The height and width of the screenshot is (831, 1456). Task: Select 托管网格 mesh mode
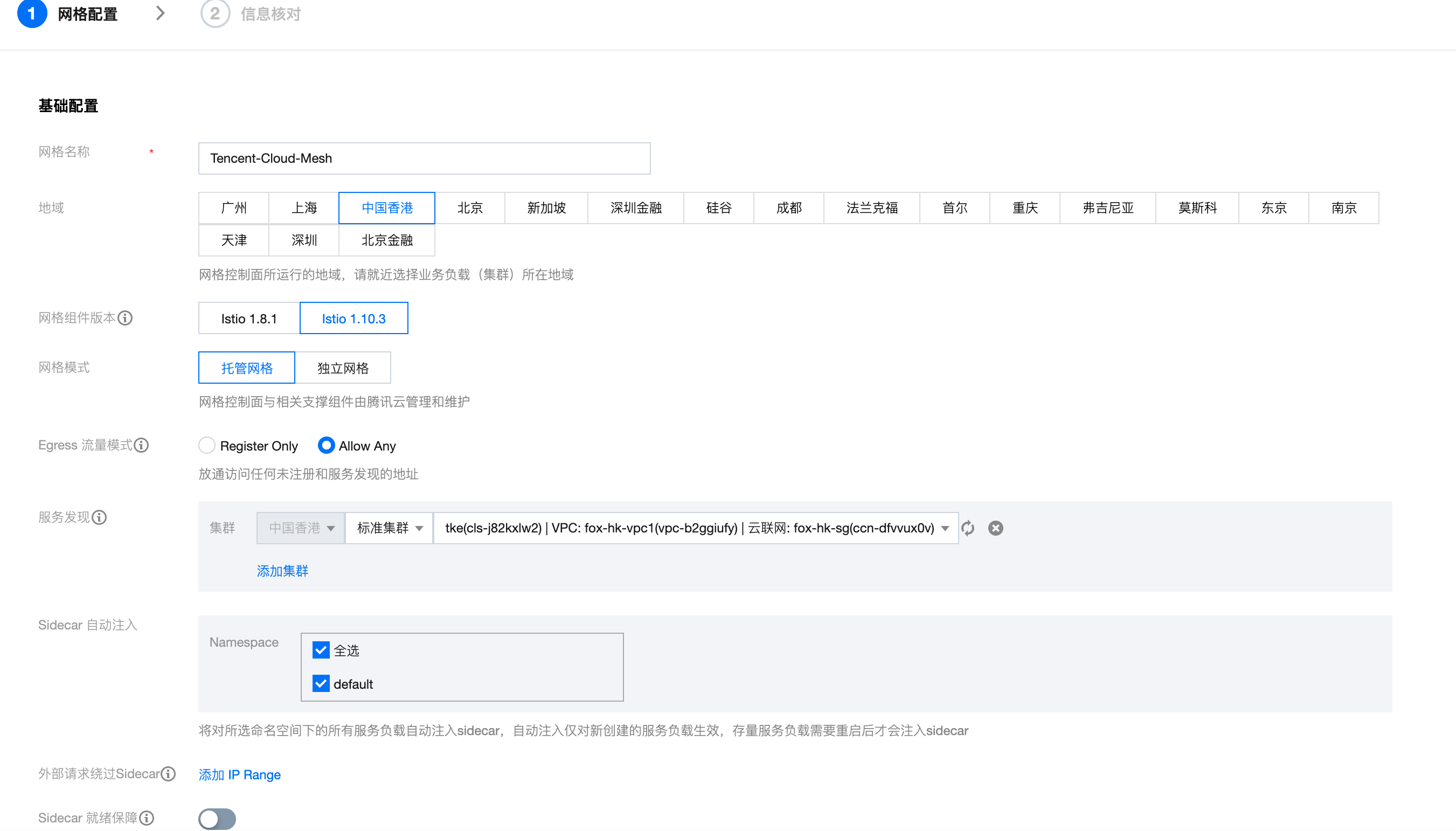pos(247,368)
